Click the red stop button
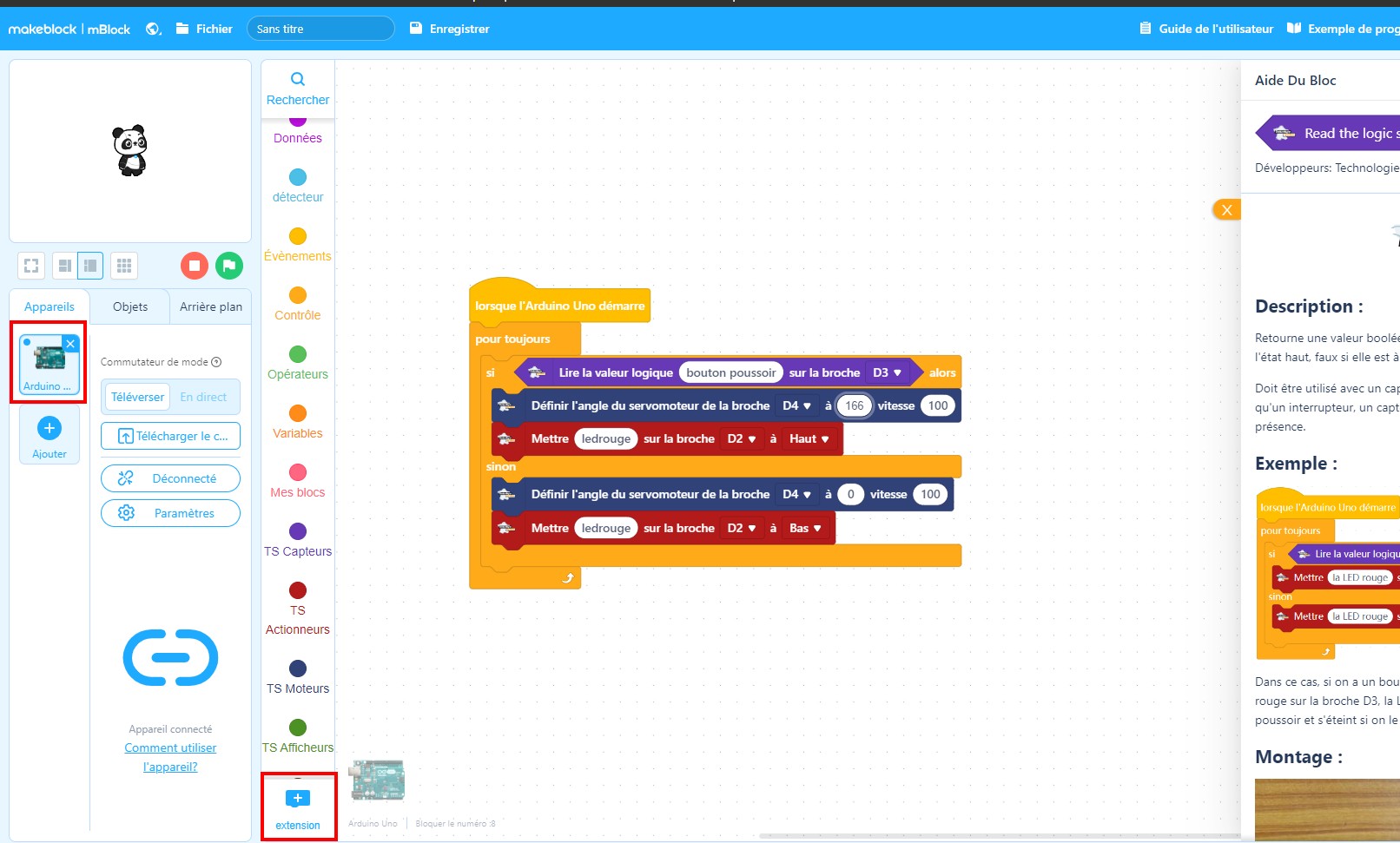Viewport: 1400px width, 843px height. click(195, 266)
